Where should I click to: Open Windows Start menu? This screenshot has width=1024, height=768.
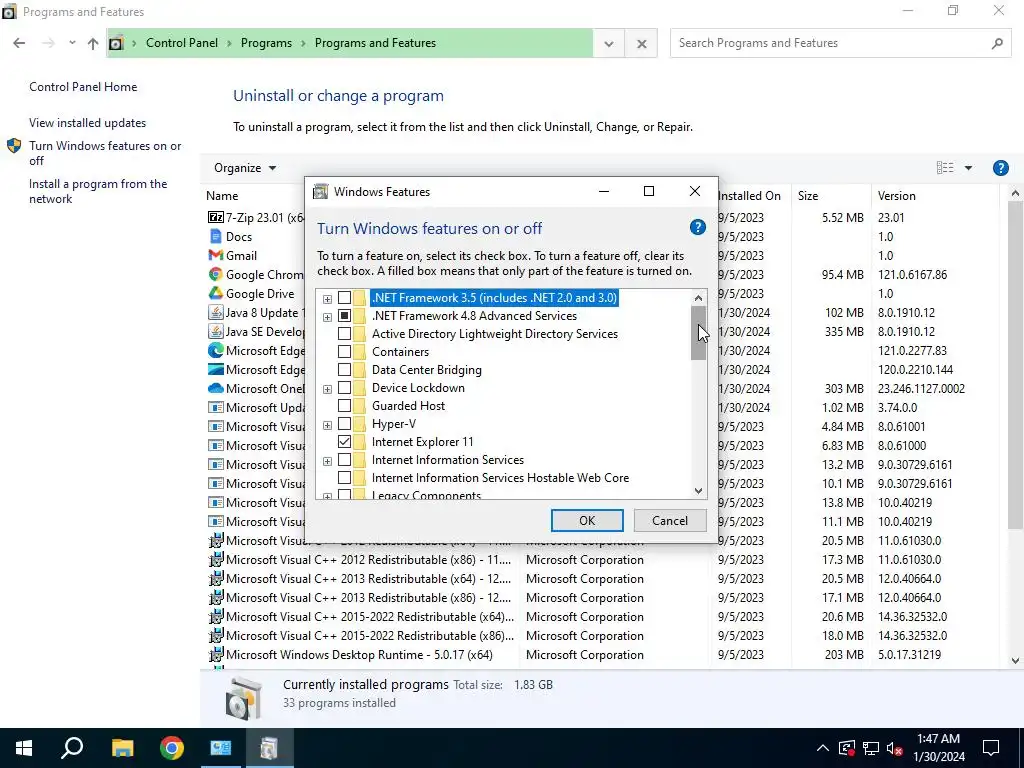coord(24,748)
